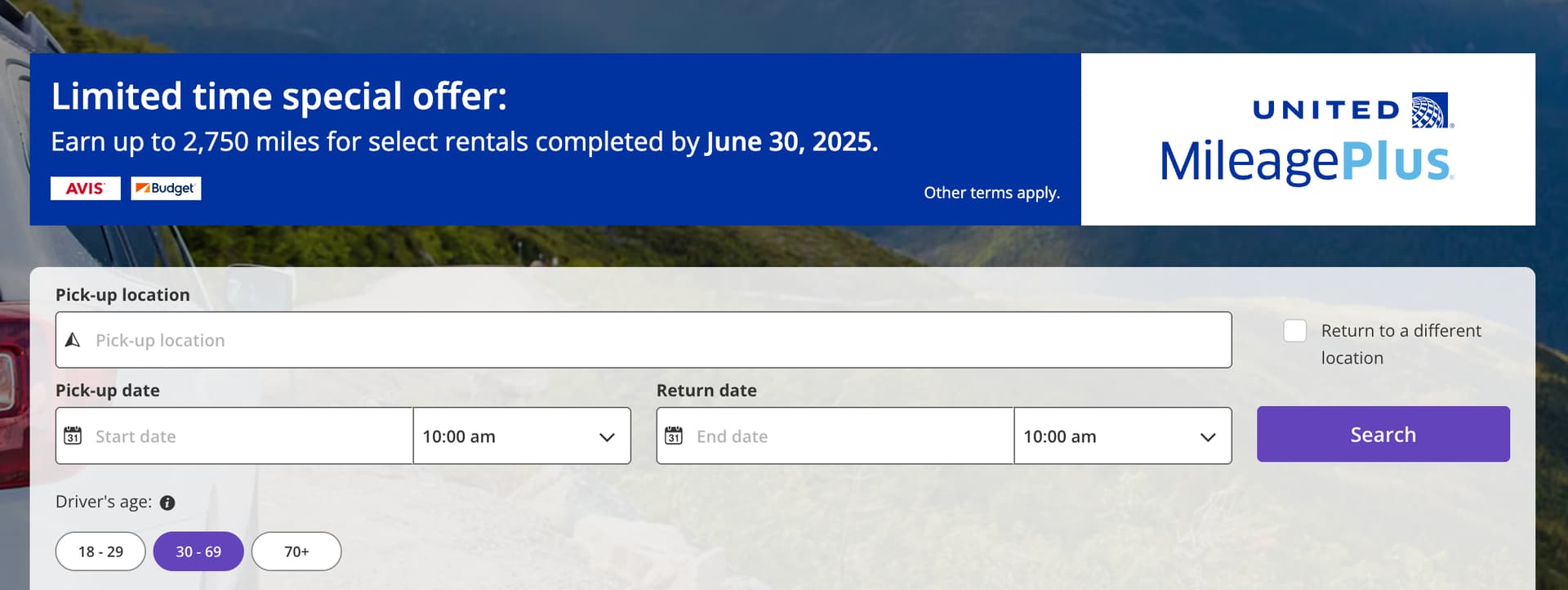Click the Start date calendar icon
Image resolution: width=1568 pixels, height=590 pixels.
point(73,436)
